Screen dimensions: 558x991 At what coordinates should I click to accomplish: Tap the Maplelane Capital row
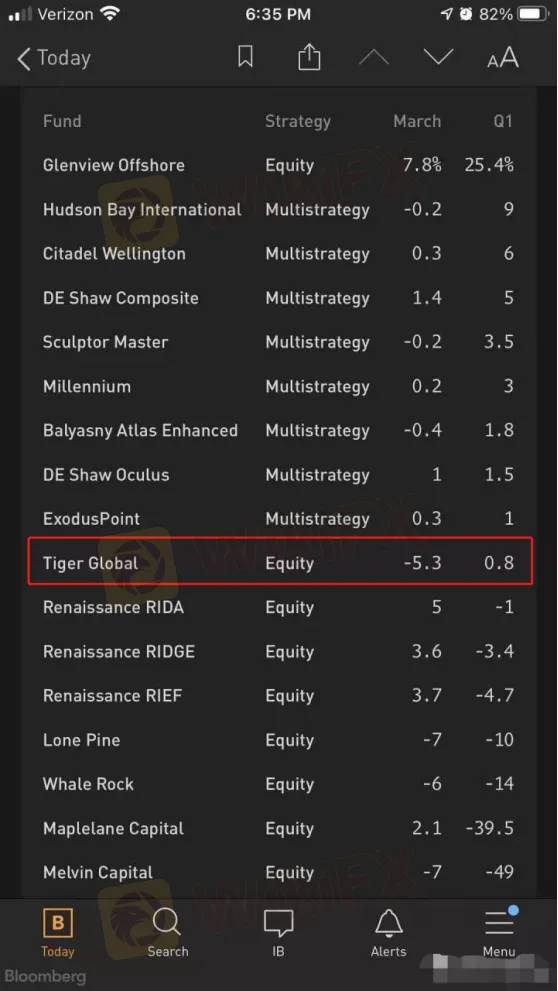(x=278, y=828)
